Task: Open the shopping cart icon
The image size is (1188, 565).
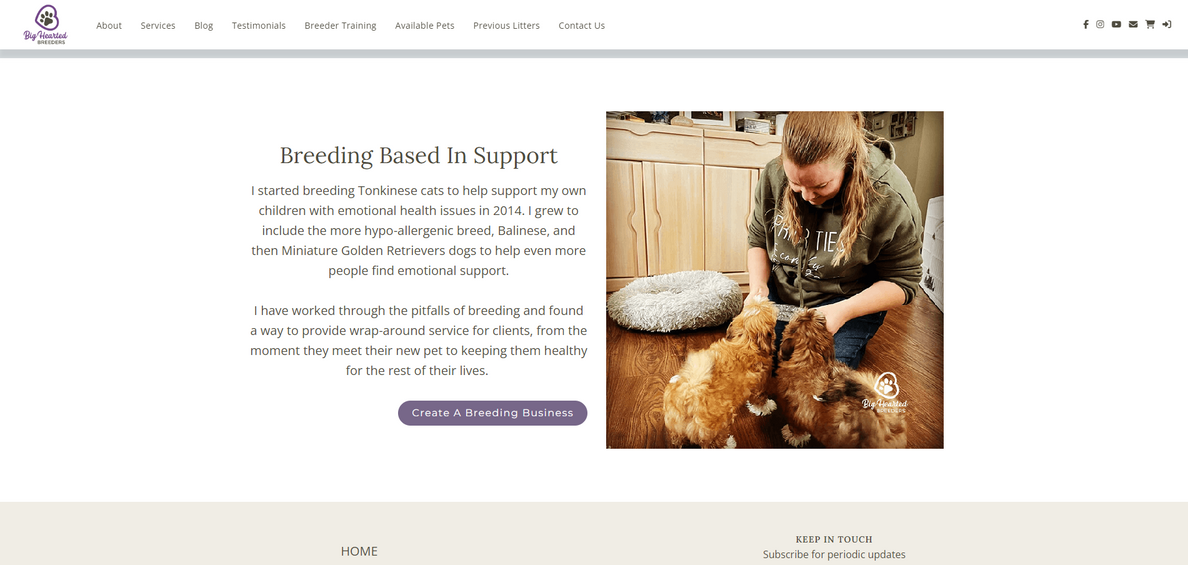Action: [x=1150, y=24]
